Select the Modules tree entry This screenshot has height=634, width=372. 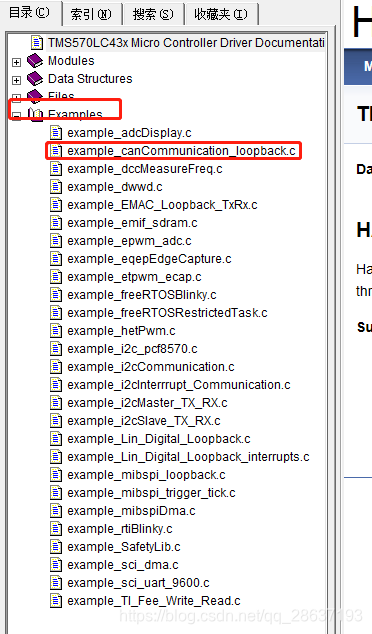pos(71,61)
